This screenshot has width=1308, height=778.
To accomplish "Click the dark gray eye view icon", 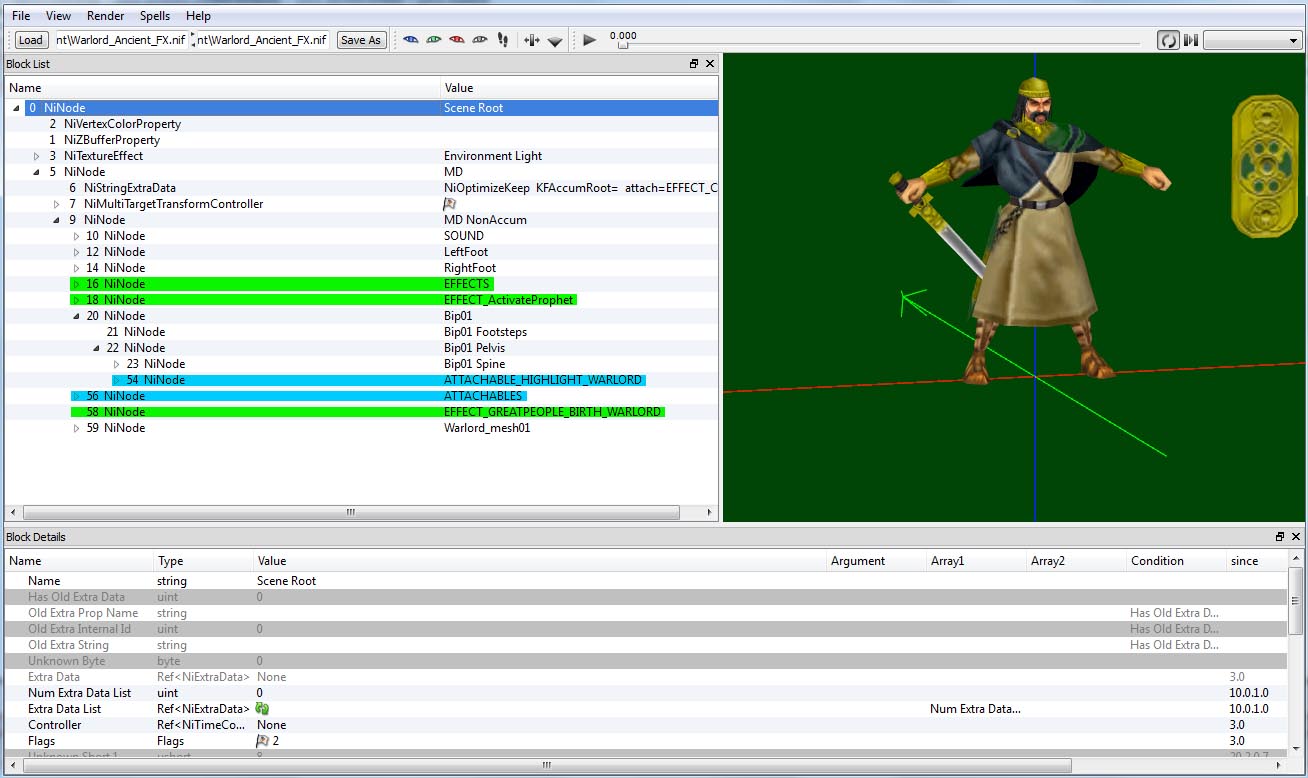I will (479, 40).
